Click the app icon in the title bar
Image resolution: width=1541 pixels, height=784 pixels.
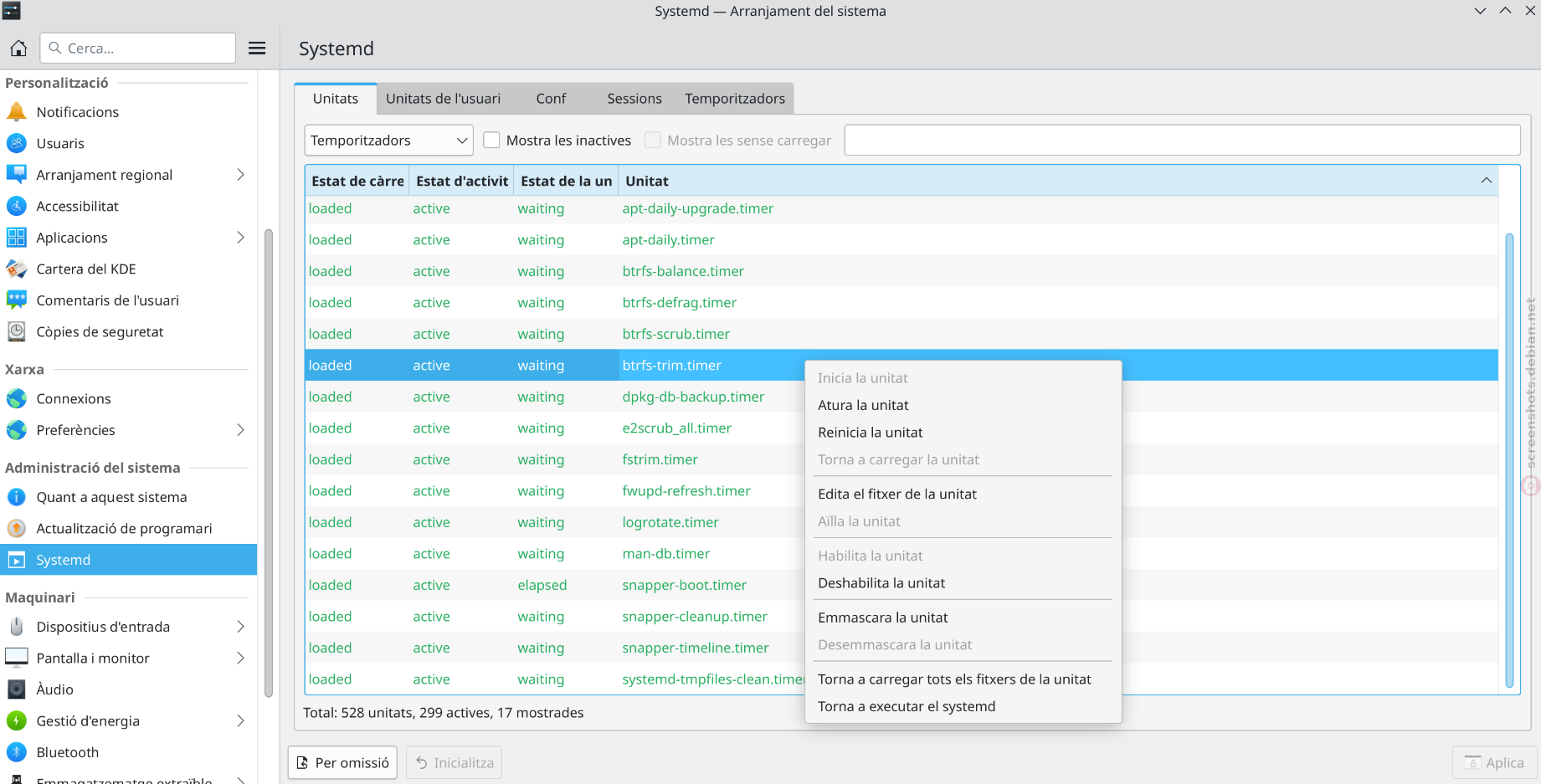point(11,11)
